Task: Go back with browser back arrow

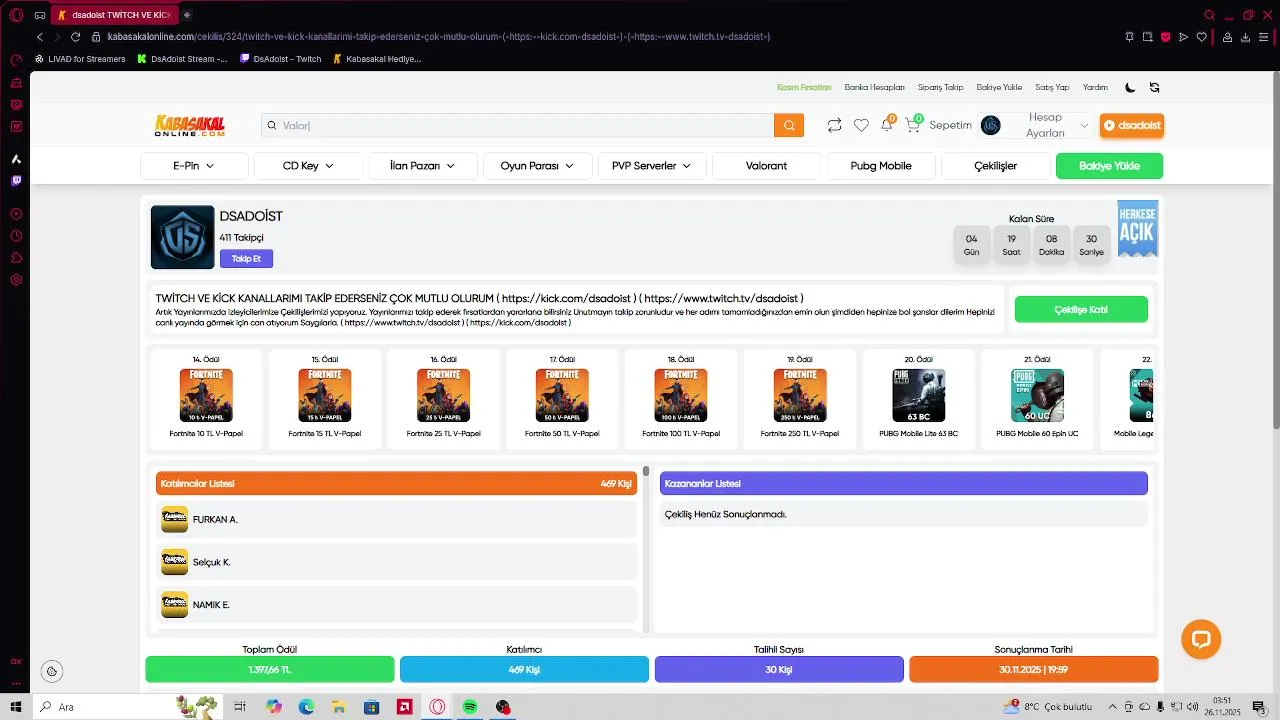Action: (40, 37)
